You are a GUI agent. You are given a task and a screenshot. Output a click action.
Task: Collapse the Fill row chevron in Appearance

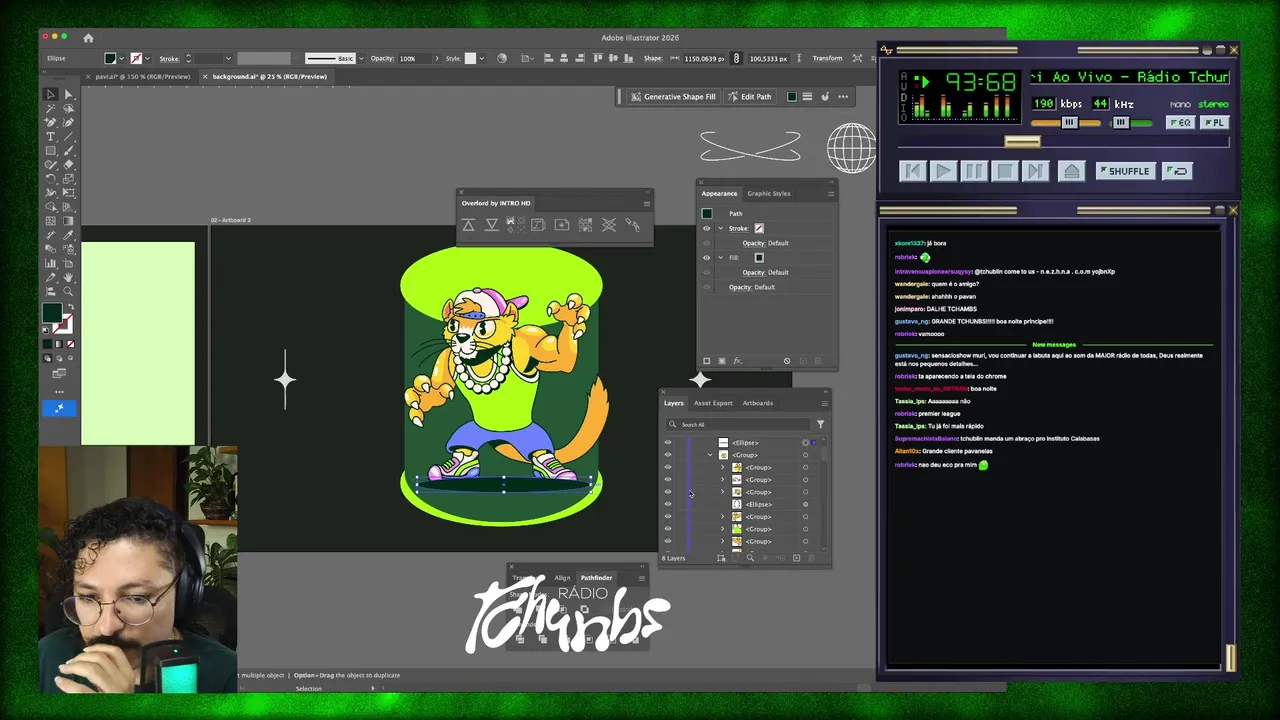point(720,258)
